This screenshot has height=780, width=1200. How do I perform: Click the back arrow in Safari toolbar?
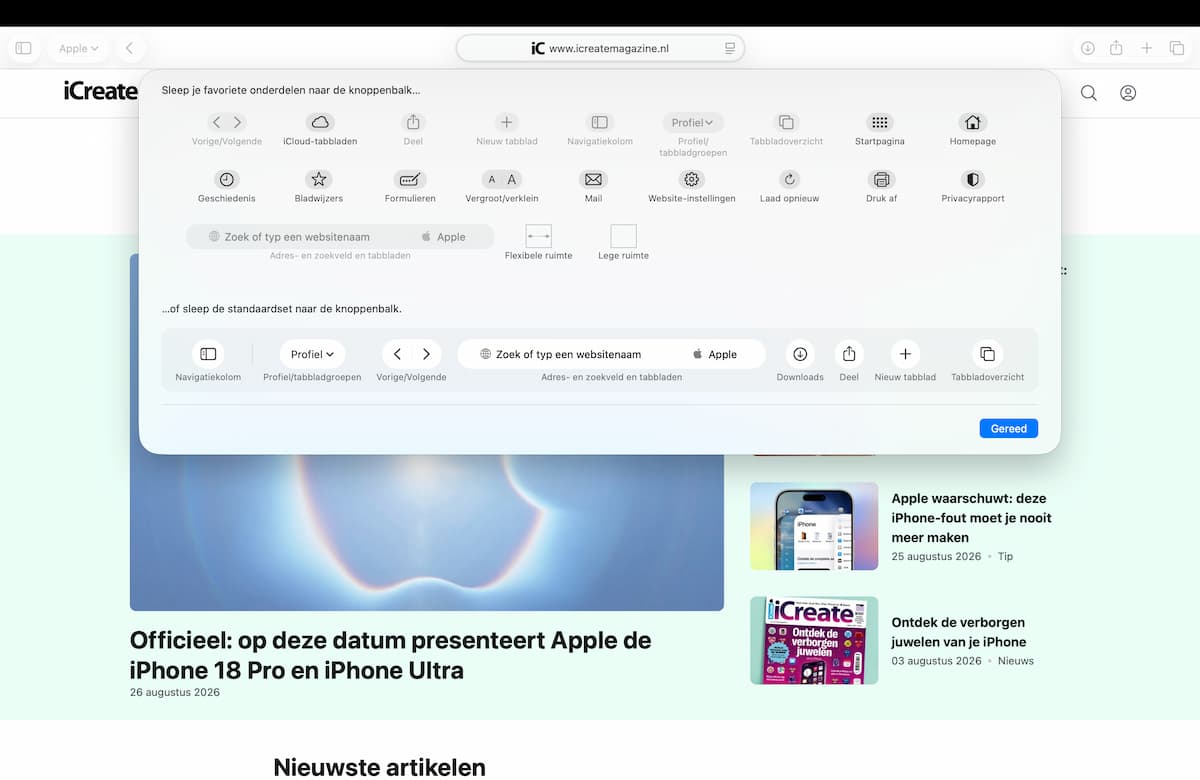tap(129, 48)
